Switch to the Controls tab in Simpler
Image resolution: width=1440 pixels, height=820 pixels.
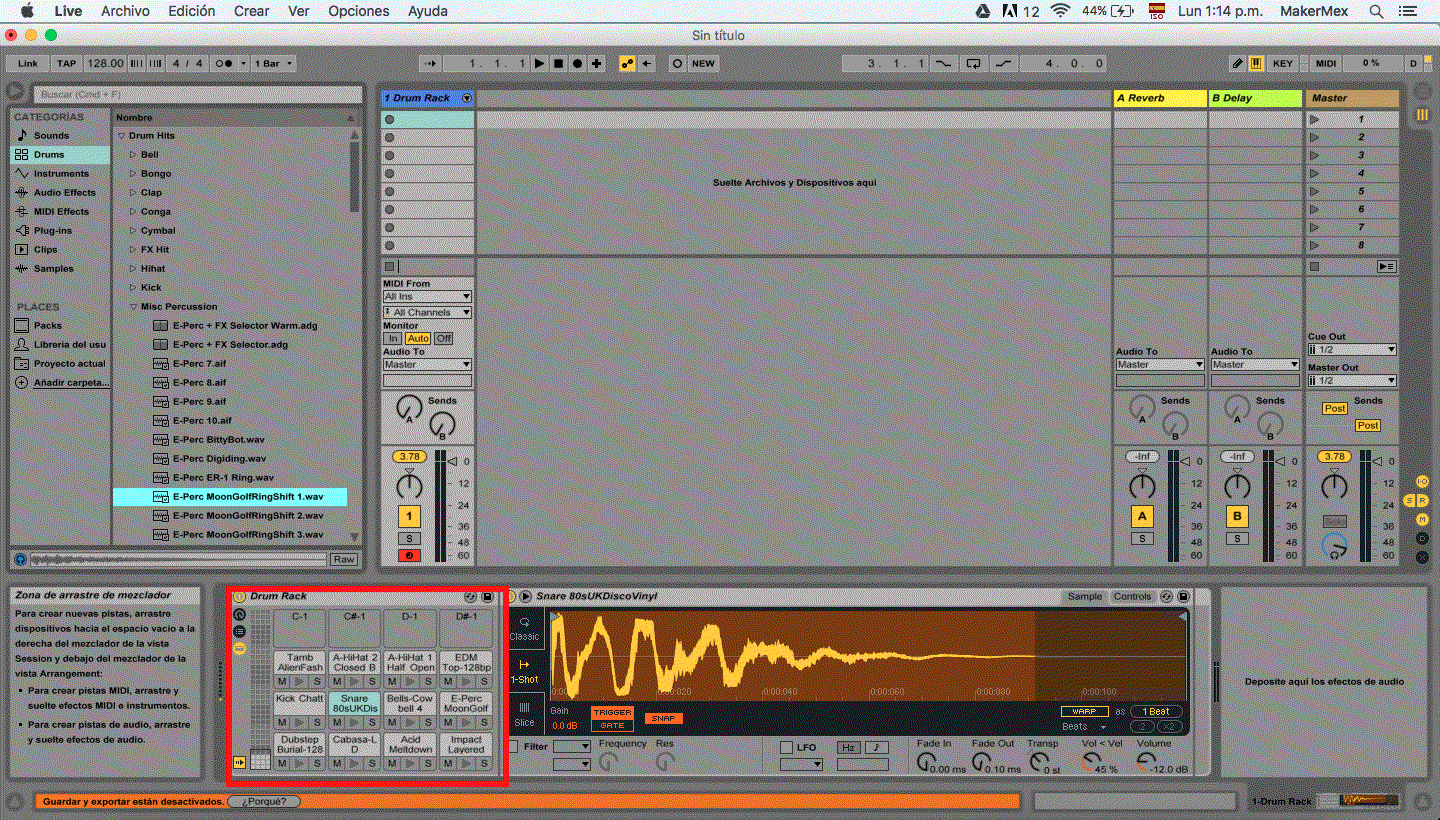(1132, 597)
